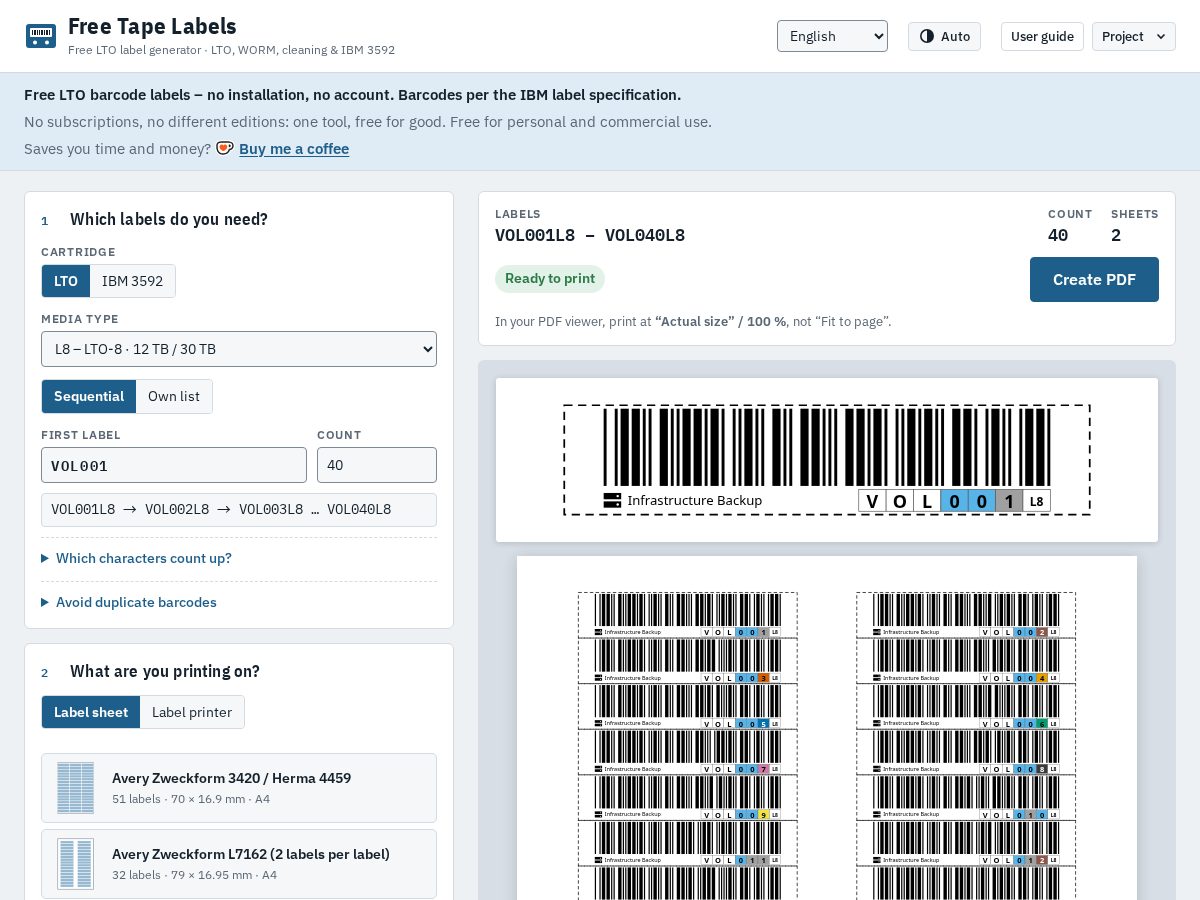Expand 'Avoid duplicate barcodes' section
The height and width of the screenshot is (900, 1200).
[x=129, y=602]
